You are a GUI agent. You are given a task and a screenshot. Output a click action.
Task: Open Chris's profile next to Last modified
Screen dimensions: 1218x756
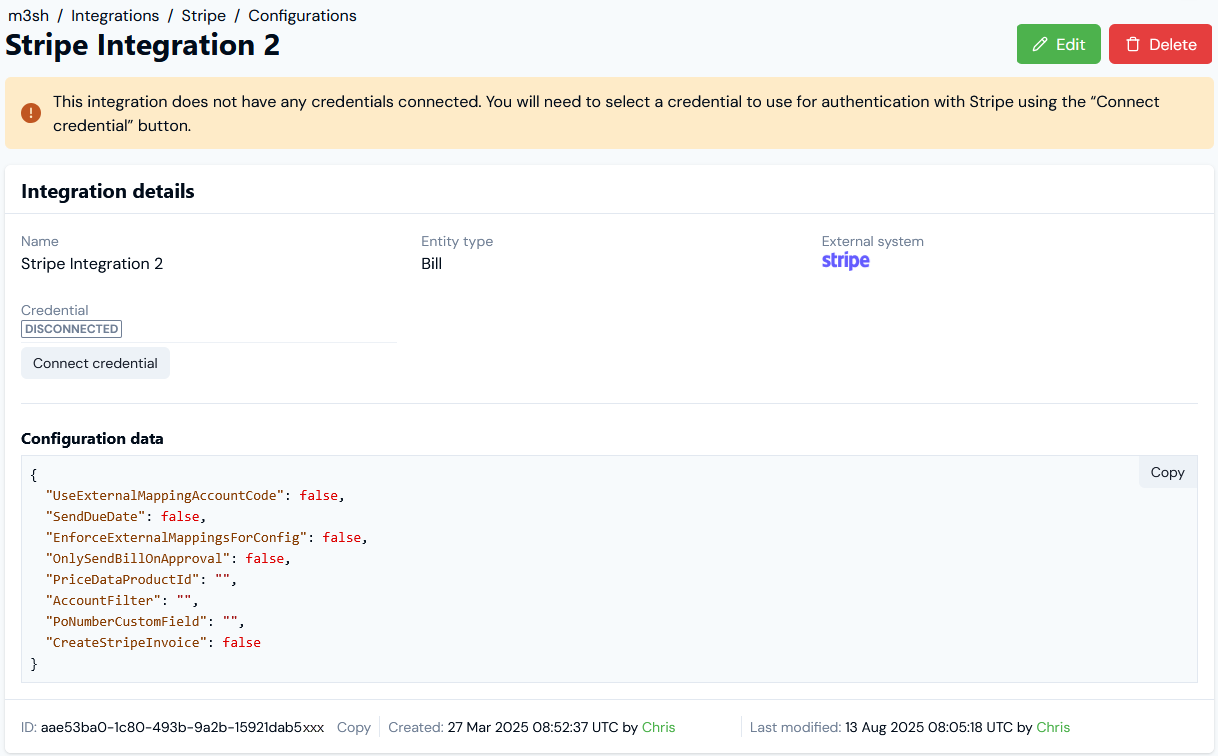point(1053,727)
